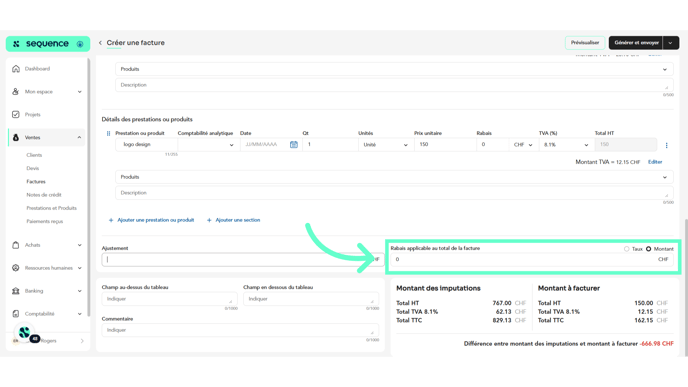Click Ajouter une prestation ou produit
Screen dimensions: 688x387
[x=151, y=220]
